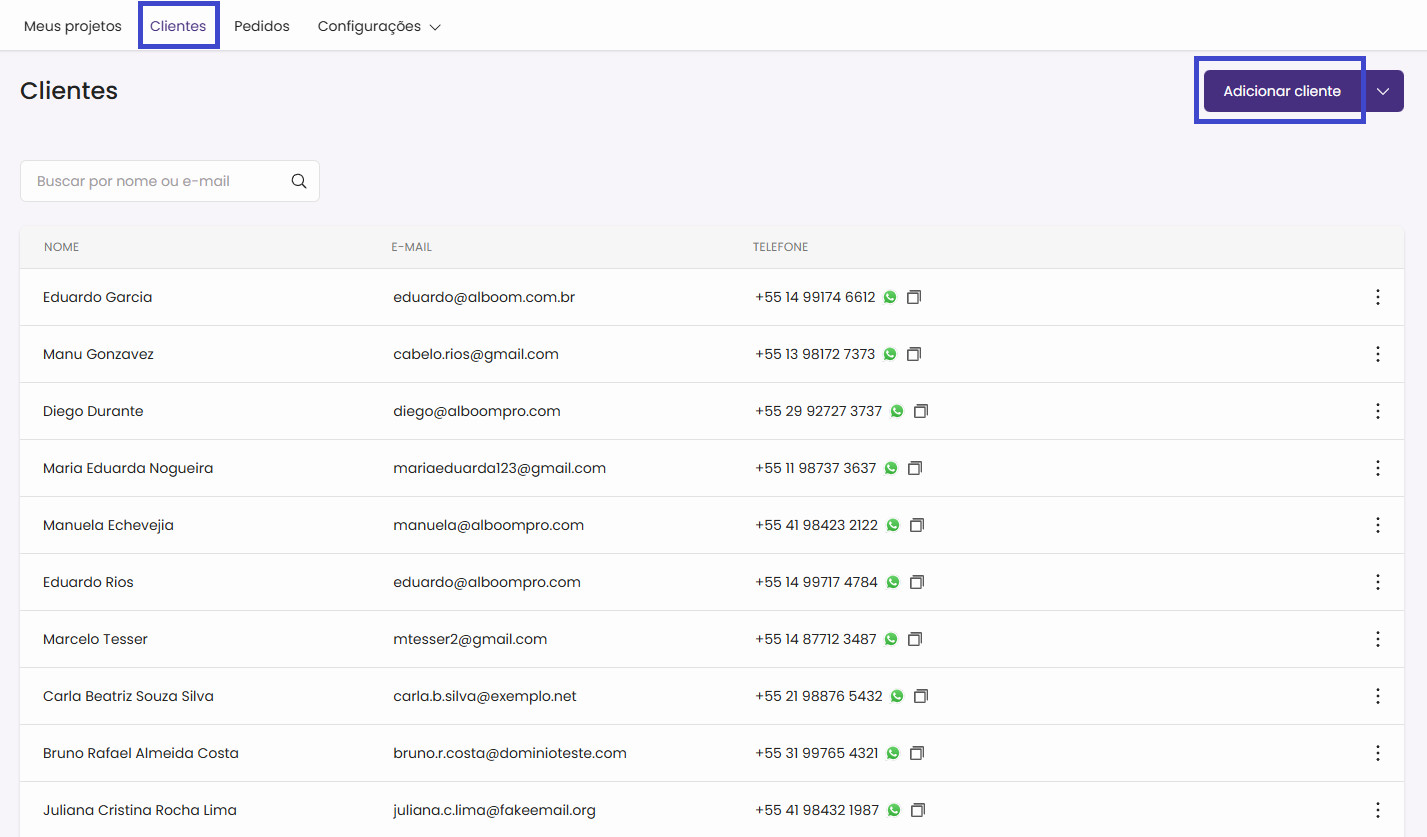Screen dimensions: 1427x837
Task: Click the Adicionar cliente button
Action: click(1281, 91)
